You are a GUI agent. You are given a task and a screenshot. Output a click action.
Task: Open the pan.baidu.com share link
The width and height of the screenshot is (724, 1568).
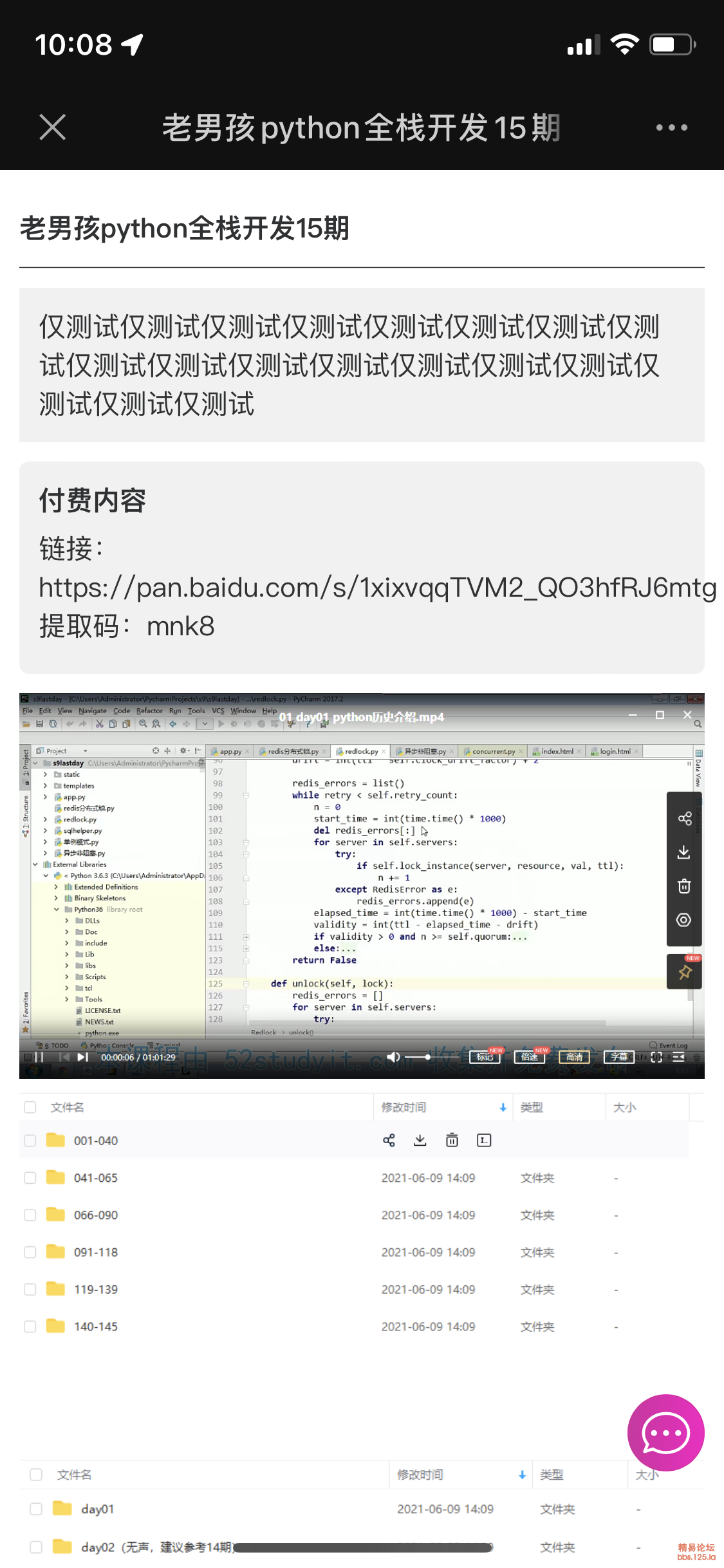click(x=377, y=588)
